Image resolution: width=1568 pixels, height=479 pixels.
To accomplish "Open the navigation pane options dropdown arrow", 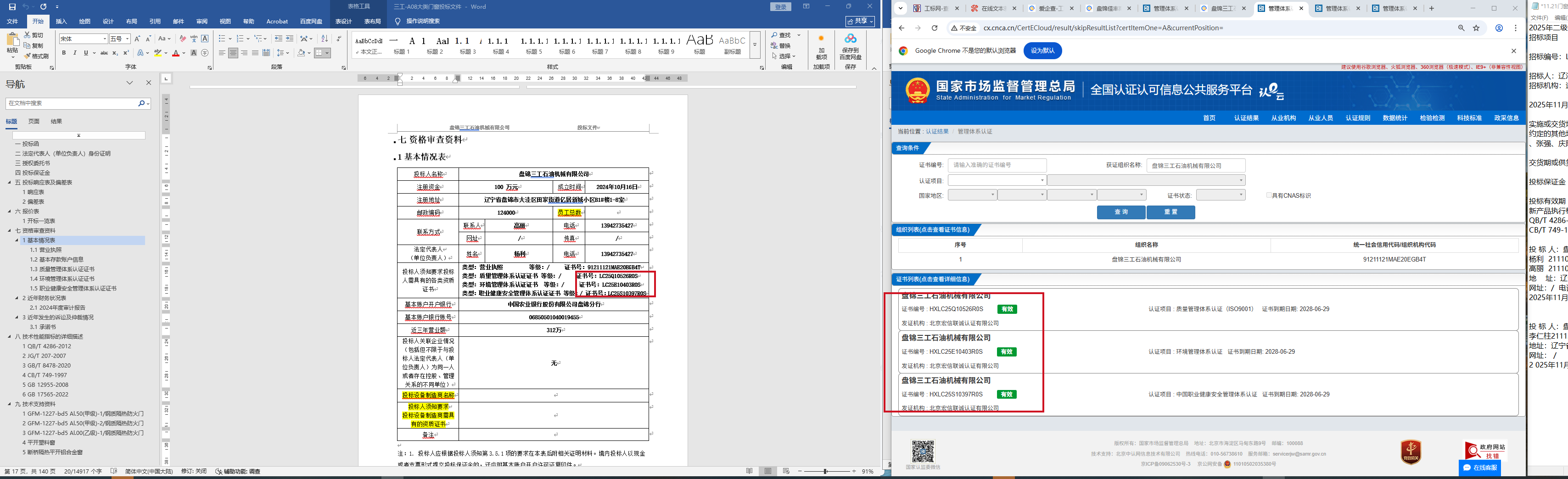I will point(129,83).
